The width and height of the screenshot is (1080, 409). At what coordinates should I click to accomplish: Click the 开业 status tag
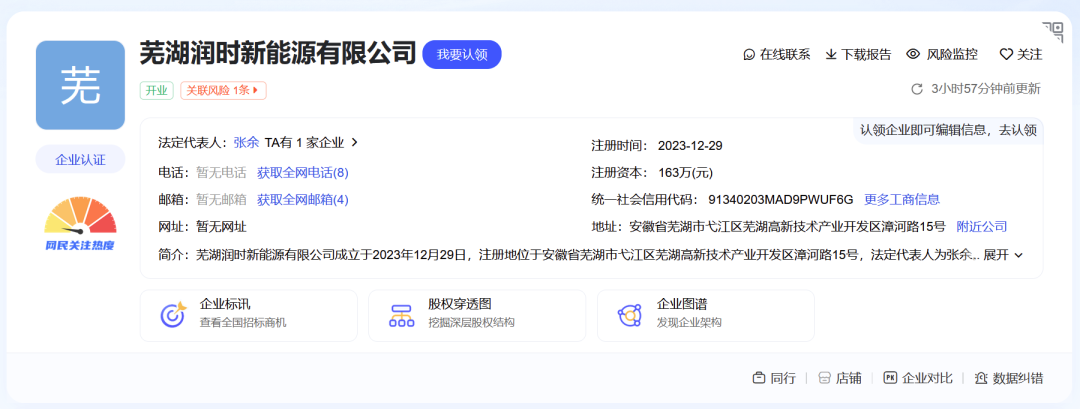157,90
